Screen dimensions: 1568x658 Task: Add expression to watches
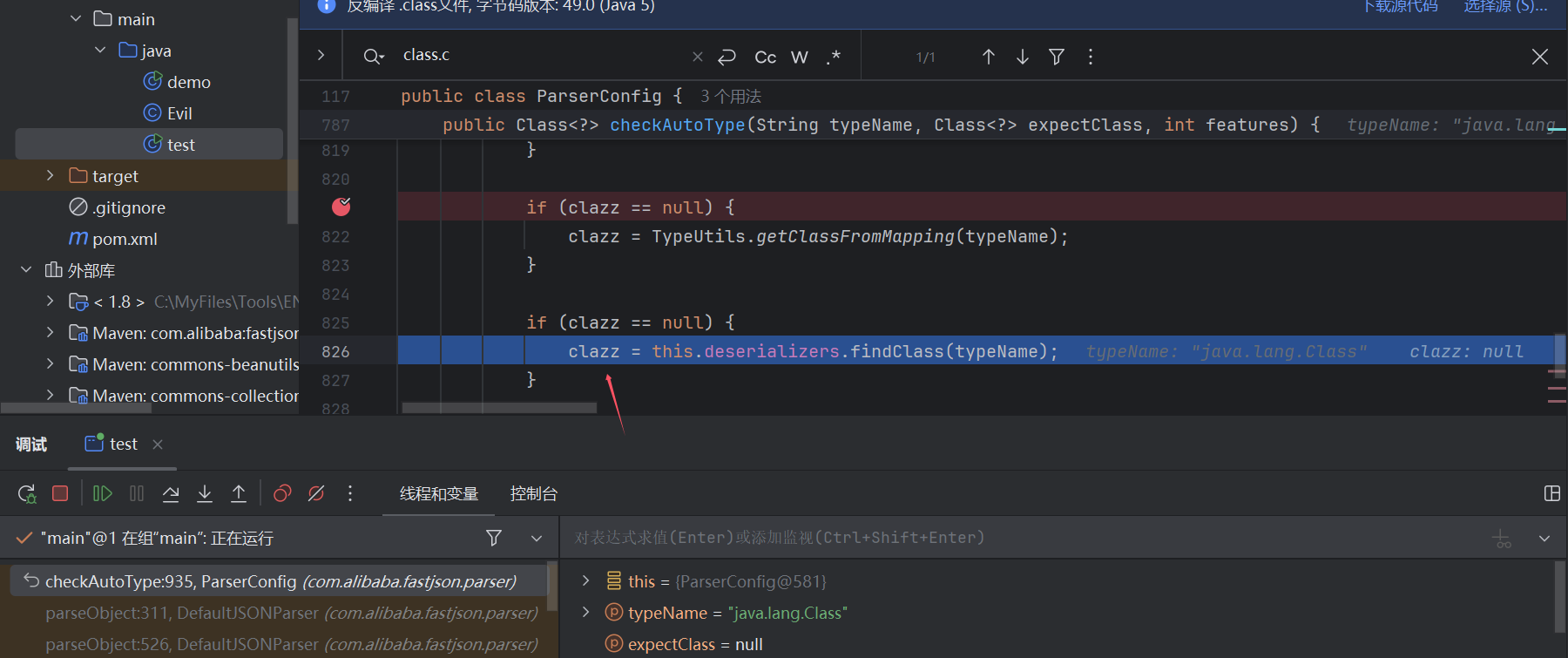1503,539
